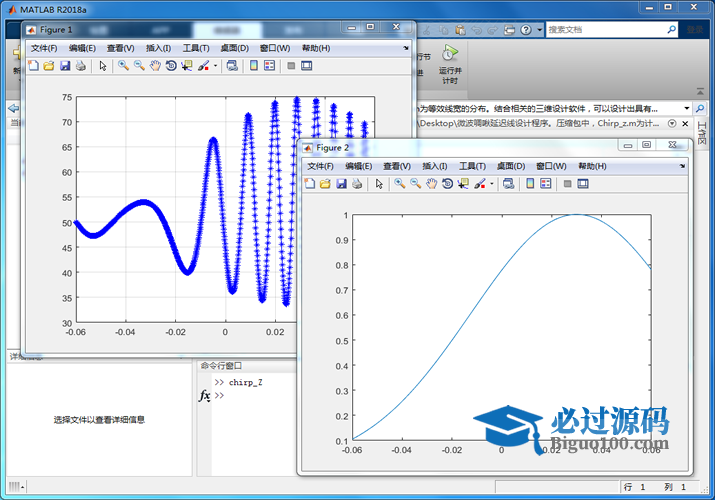The image size is (715, 500).
Task: Click Print icon in Figure 2 toolbar
Action: (x=357, y=184)
